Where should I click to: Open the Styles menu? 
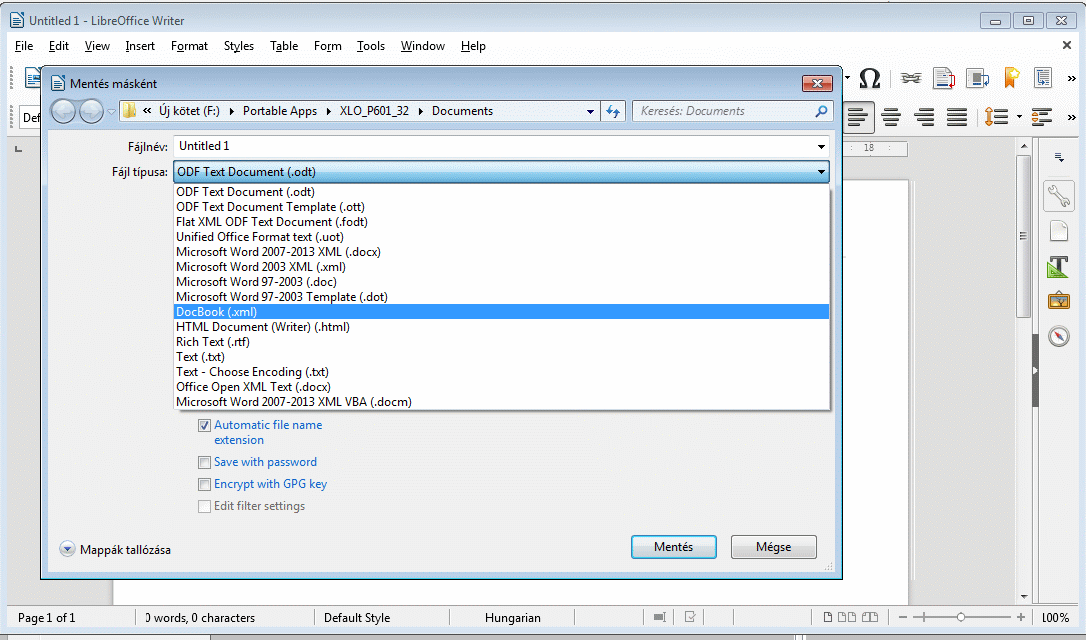pos(238,46)
